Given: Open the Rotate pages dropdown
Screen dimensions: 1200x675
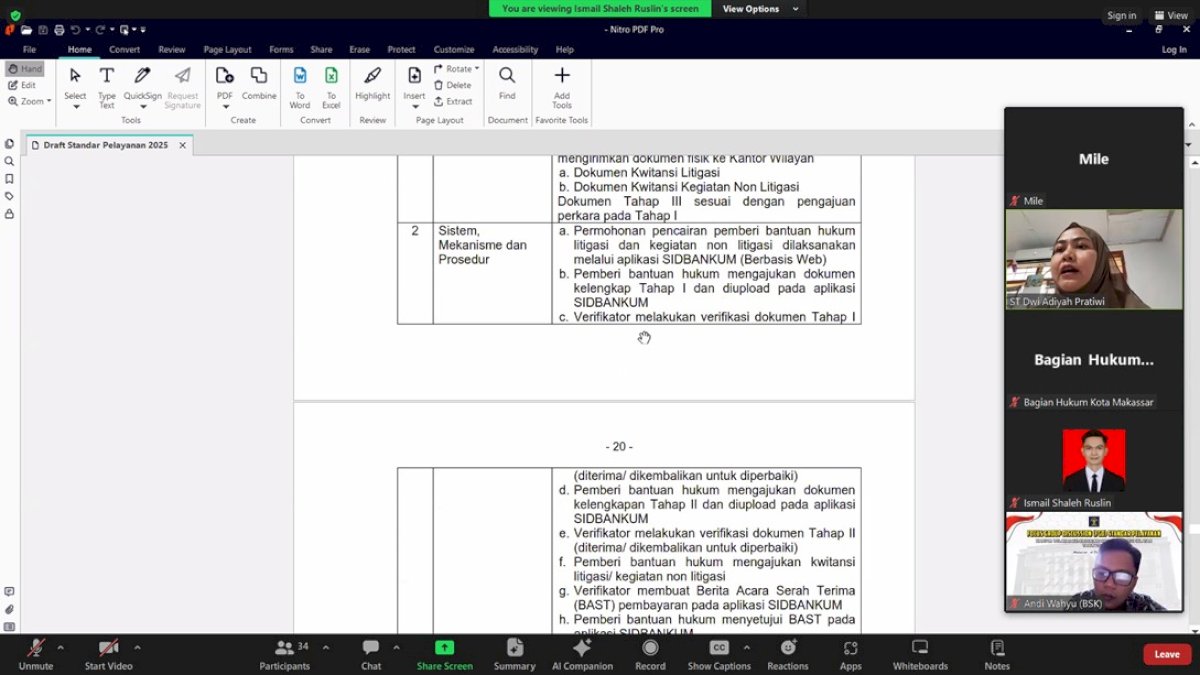Looking at the screenshot, I should 456,69.
